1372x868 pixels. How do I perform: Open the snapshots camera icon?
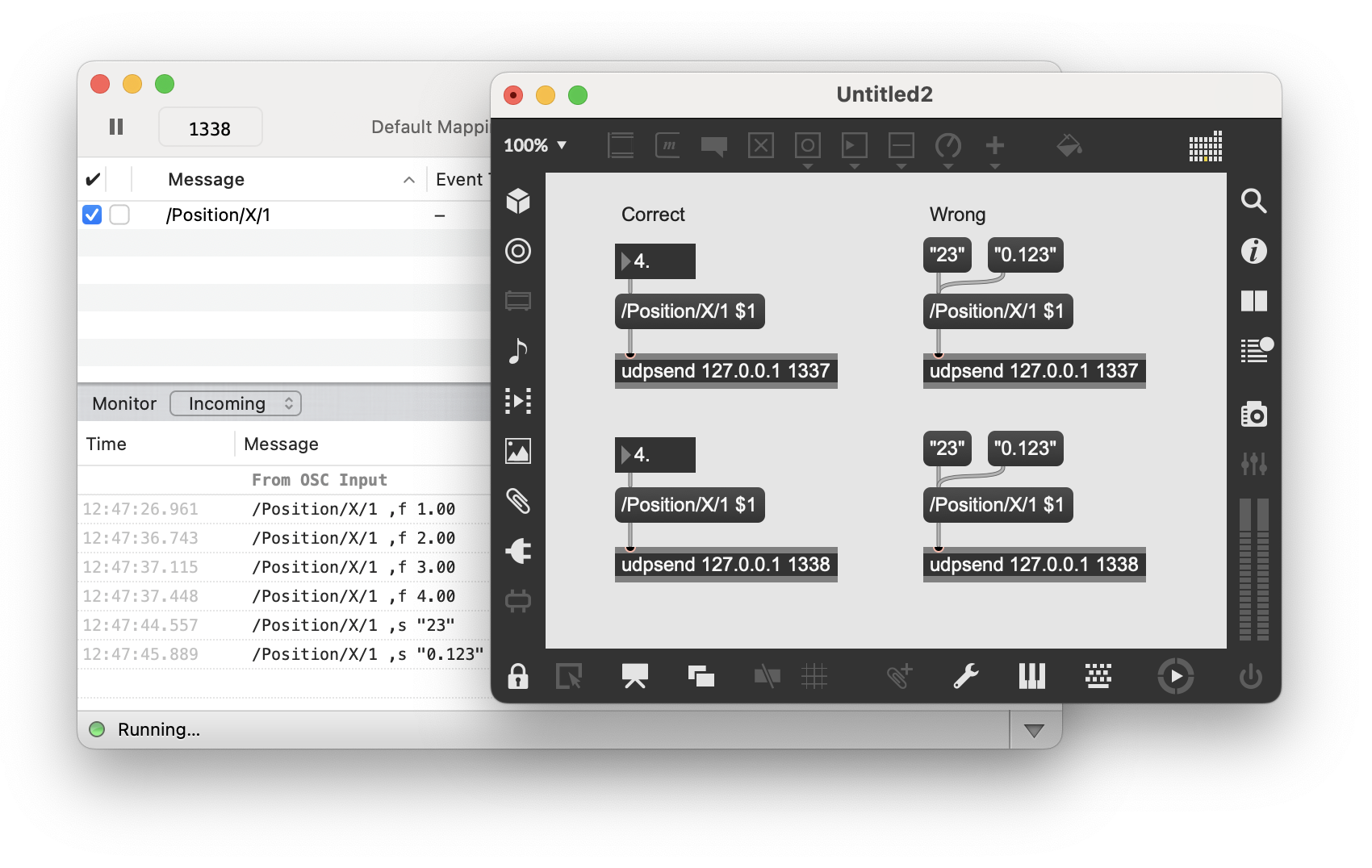coord(1254,415)
